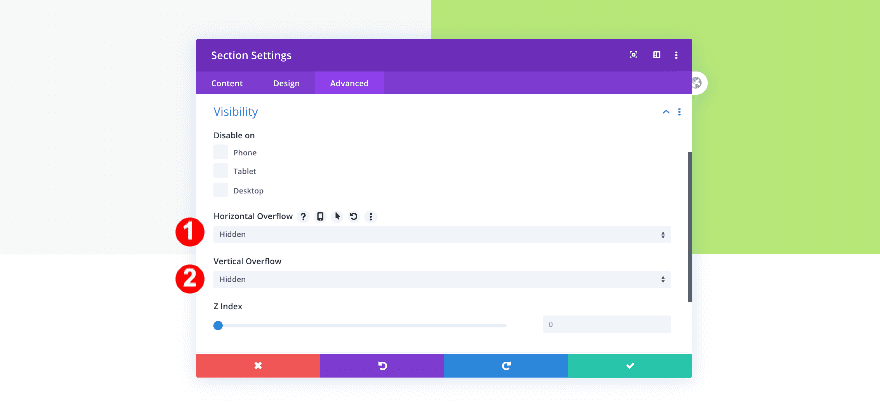Click the Disable on label
Image resolution: width=880 pixels, height=411 pixels.
click(234, 135)
